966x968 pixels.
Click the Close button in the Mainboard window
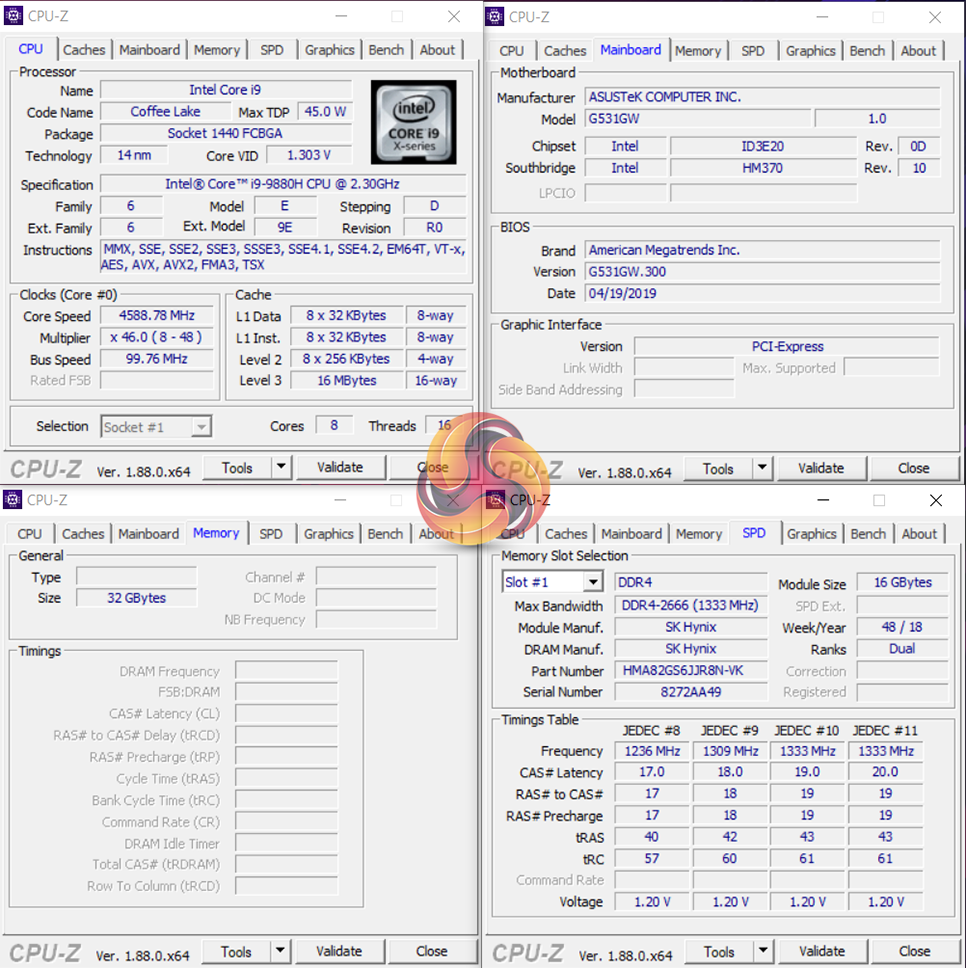coord(914,469)
